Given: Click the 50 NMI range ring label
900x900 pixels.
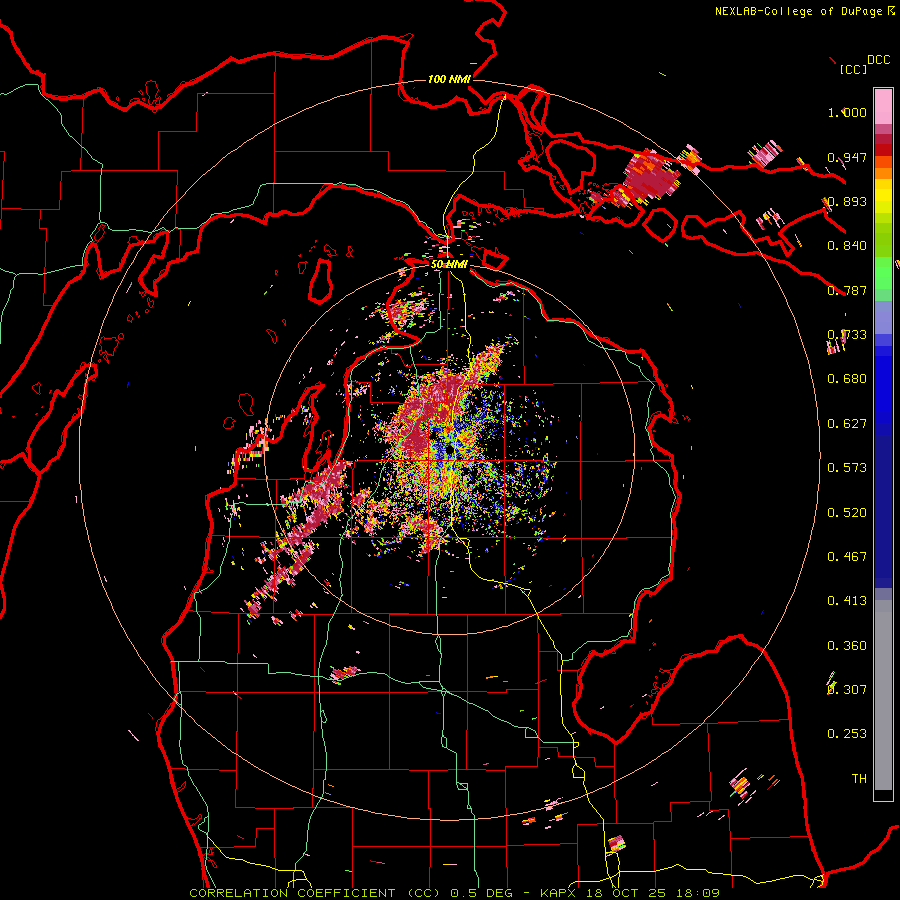Looking at the screenshot, I should (449, 265).
